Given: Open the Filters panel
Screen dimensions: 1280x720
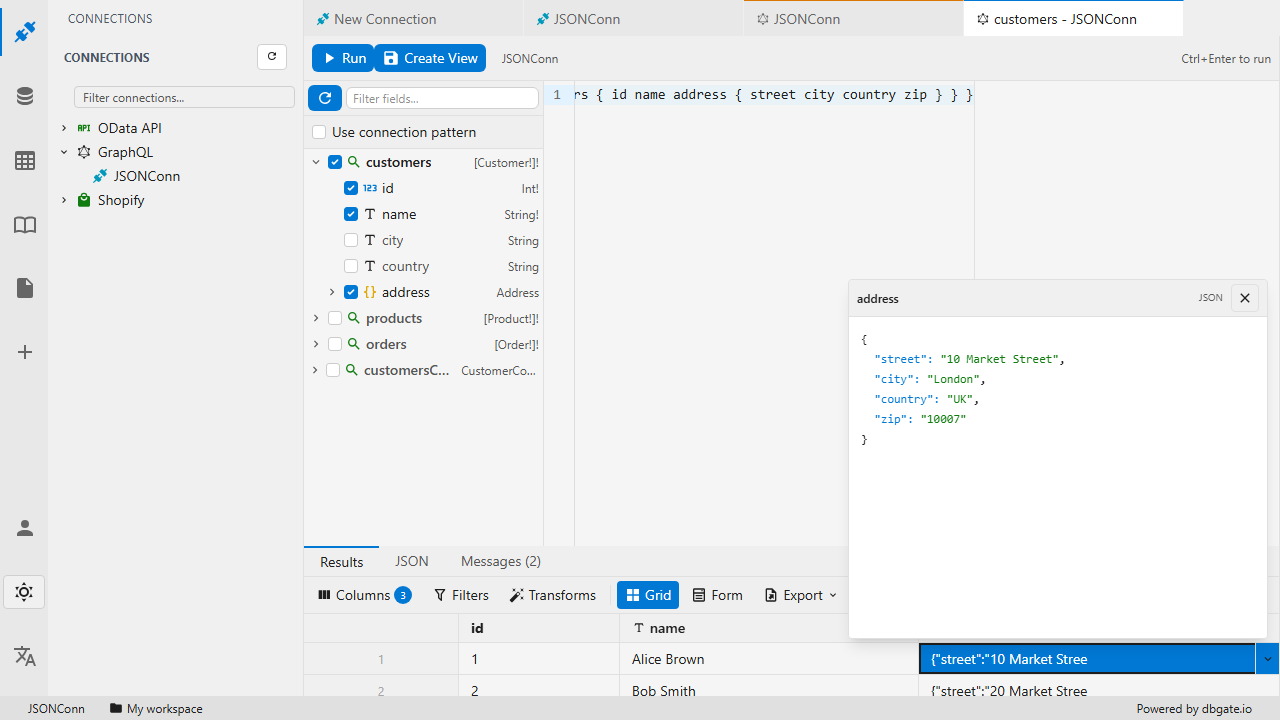Looking at the screenshot, I should [462, 595].
